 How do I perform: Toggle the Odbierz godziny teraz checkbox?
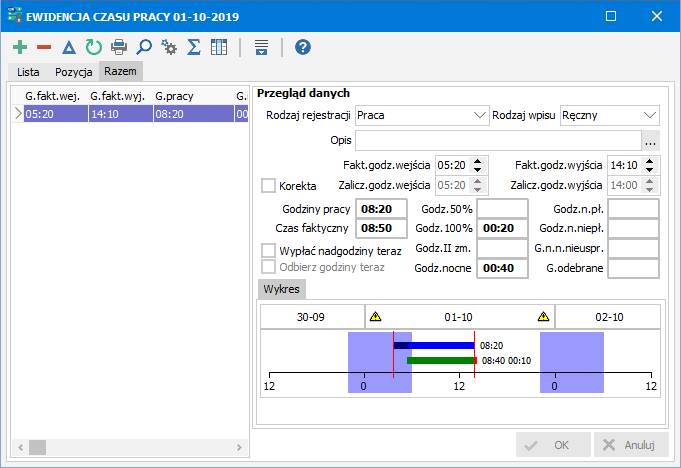(x=268, y=267)
